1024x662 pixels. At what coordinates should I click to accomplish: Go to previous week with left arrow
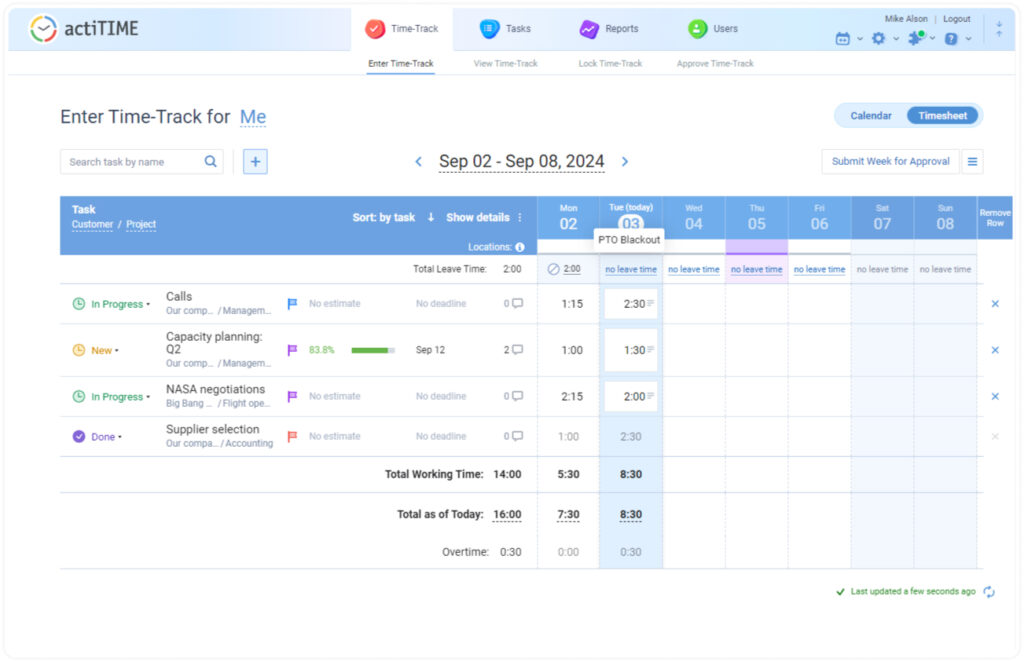click(x=419, y=162)
